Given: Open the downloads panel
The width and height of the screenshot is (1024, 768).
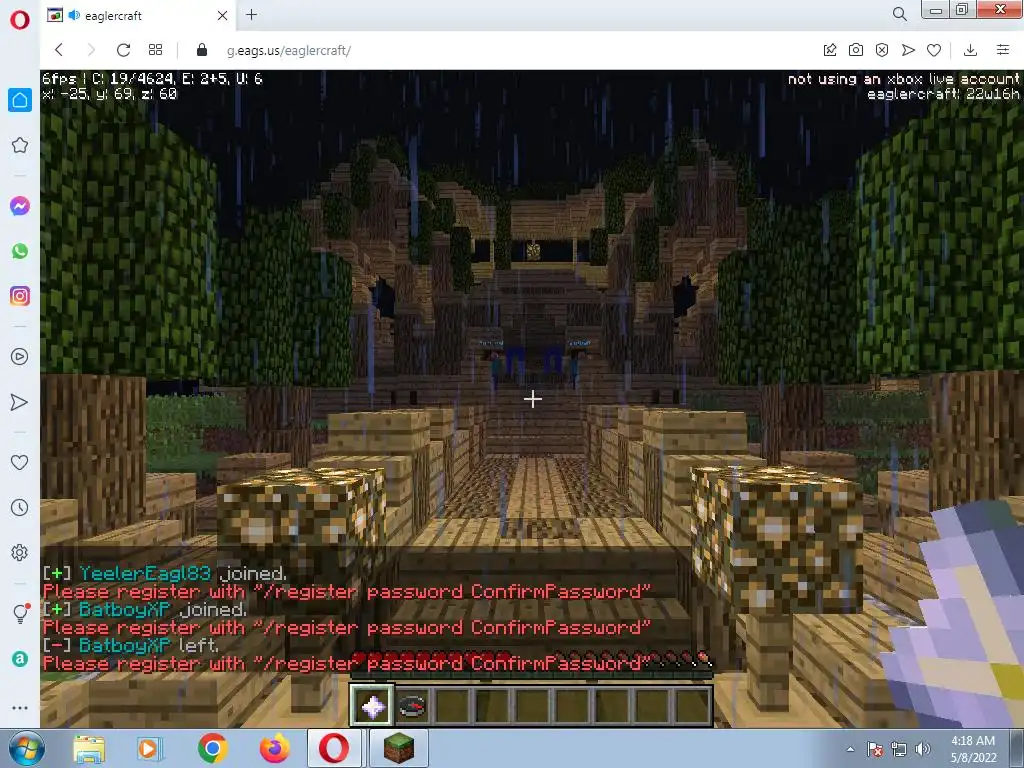Looking at the screenshot, I should [x=970, y=50].
